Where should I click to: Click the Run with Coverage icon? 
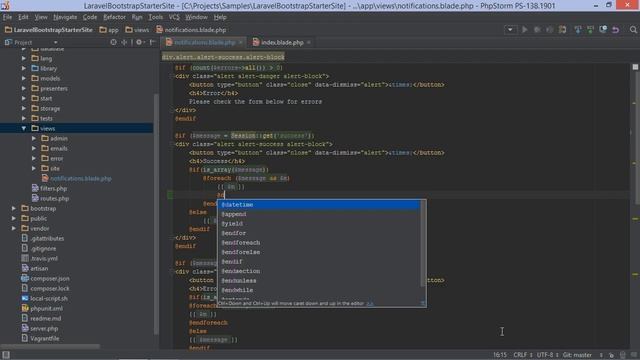pyautogui.click(x=550, y=29)
